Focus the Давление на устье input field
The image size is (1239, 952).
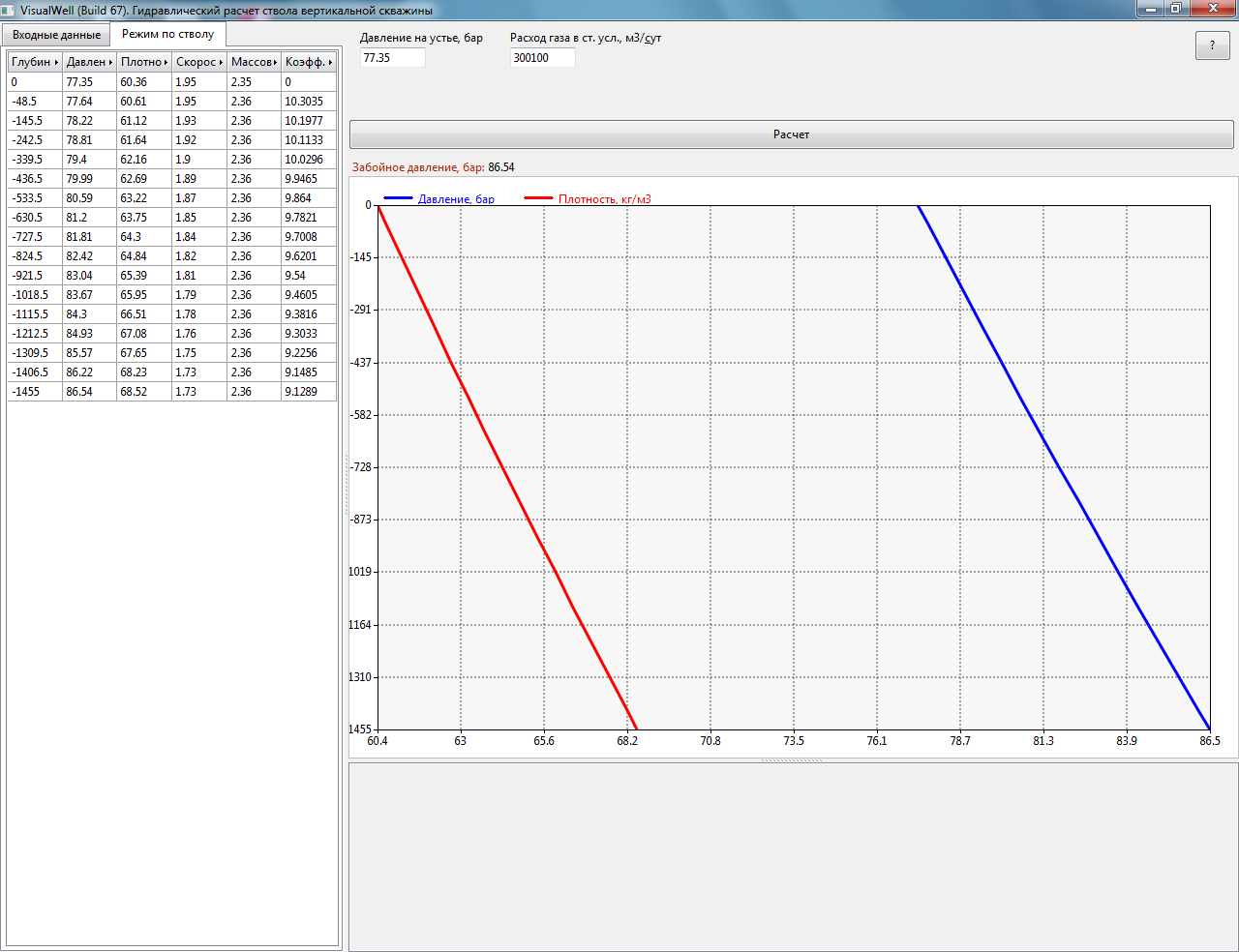pyautogui.click(x=393, y=58)
